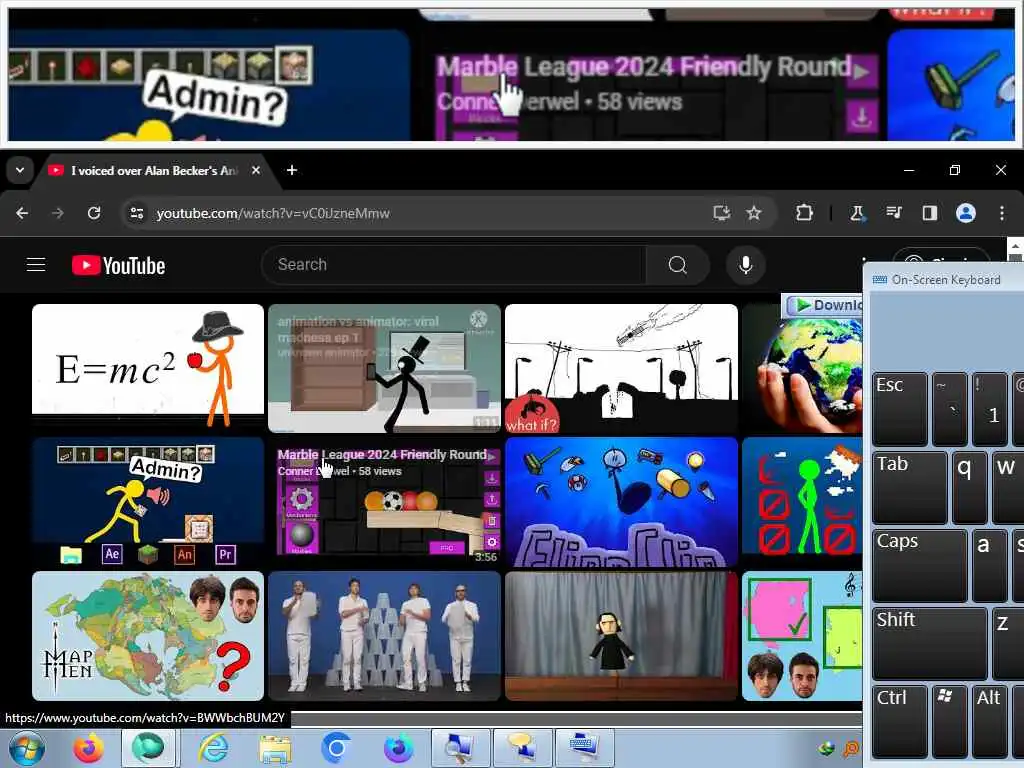Expand the Chrome tab search chevron

click(20, 170)
